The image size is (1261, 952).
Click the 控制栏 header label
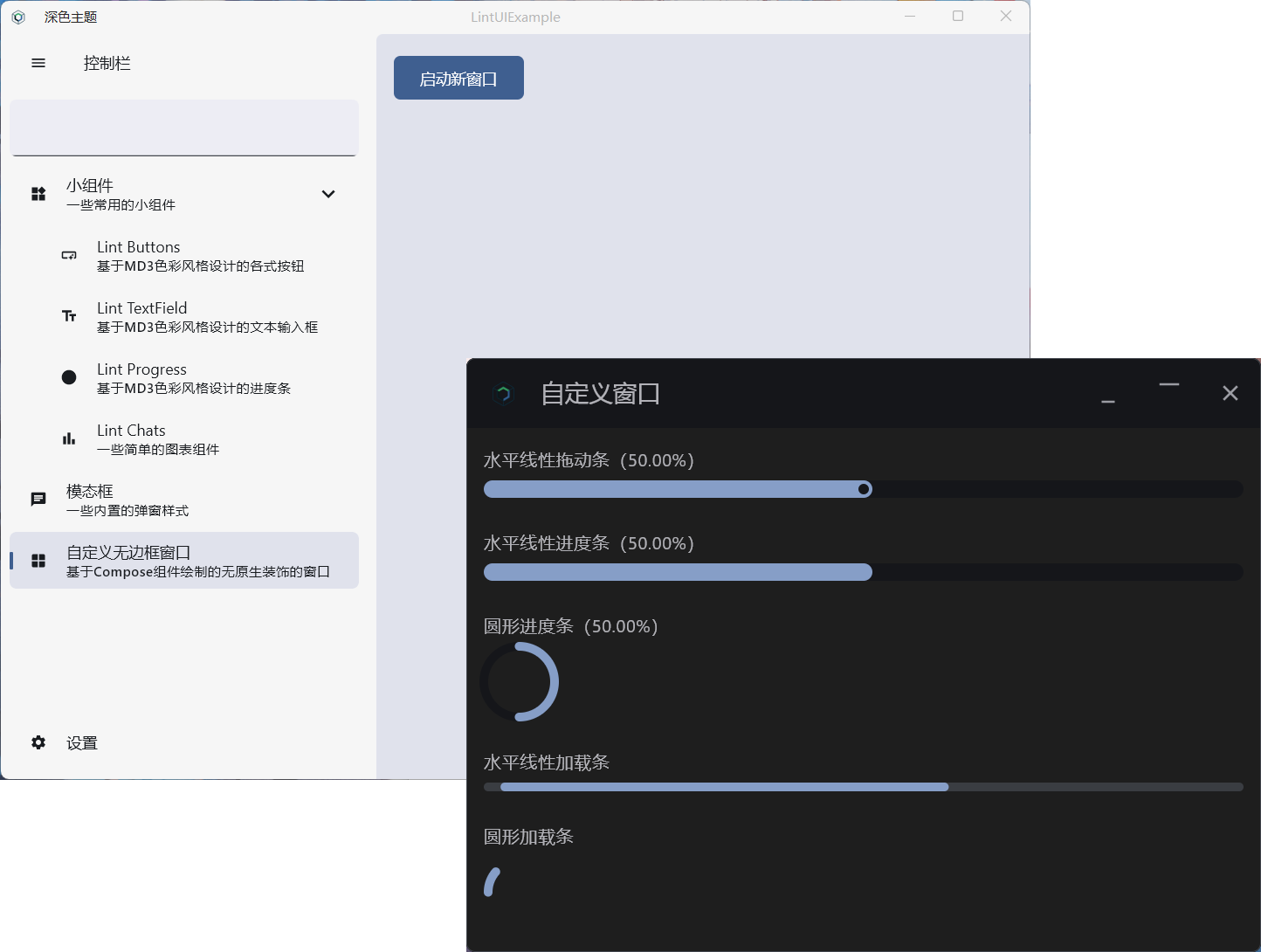coord(107,63)
